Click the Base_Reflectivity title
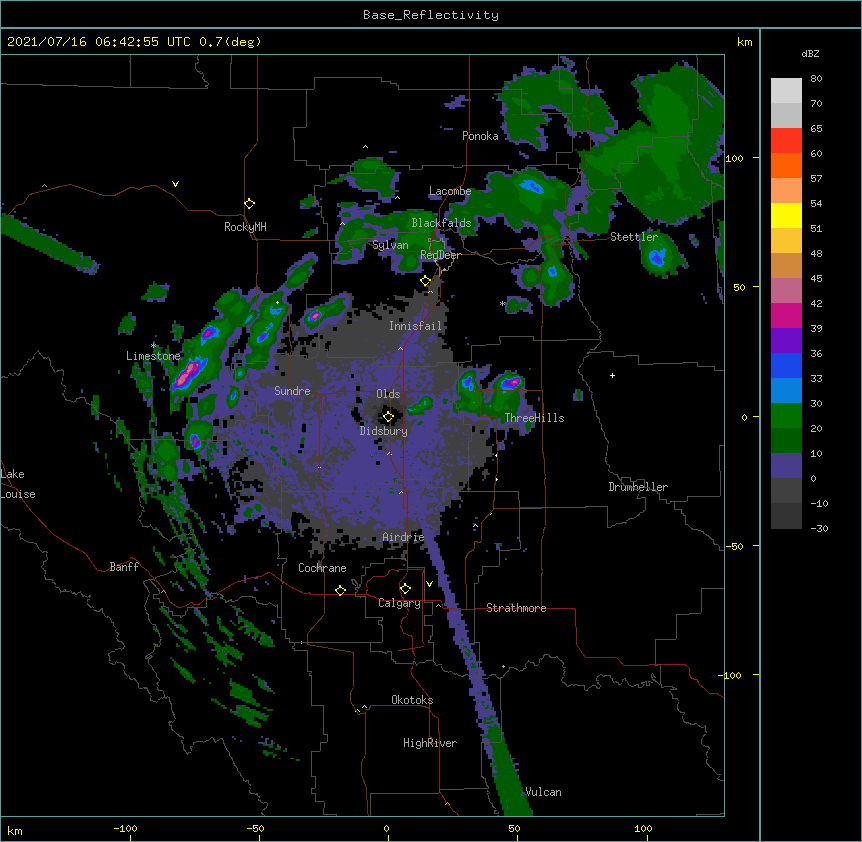The width and height of the screenshot is (862, 842). pyautogui.click(x=431, y=15)
